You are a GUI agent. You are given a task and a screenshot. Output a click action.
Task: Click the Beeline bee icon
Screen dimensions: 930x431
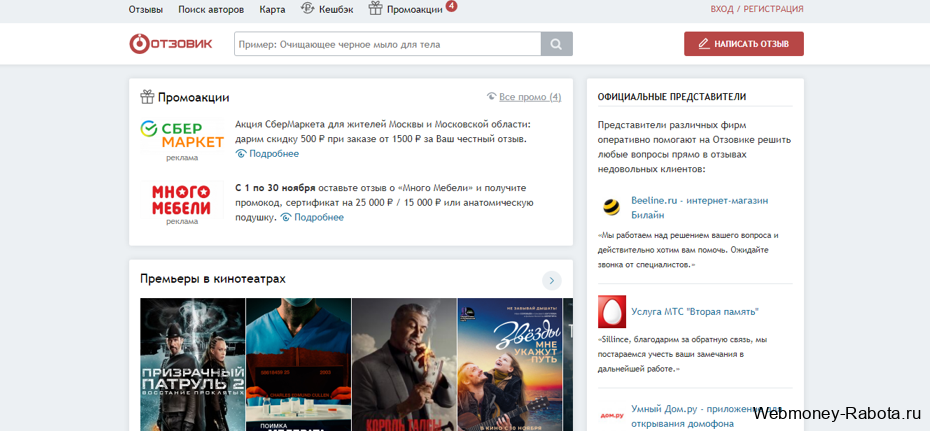click(x=611, y=207)
